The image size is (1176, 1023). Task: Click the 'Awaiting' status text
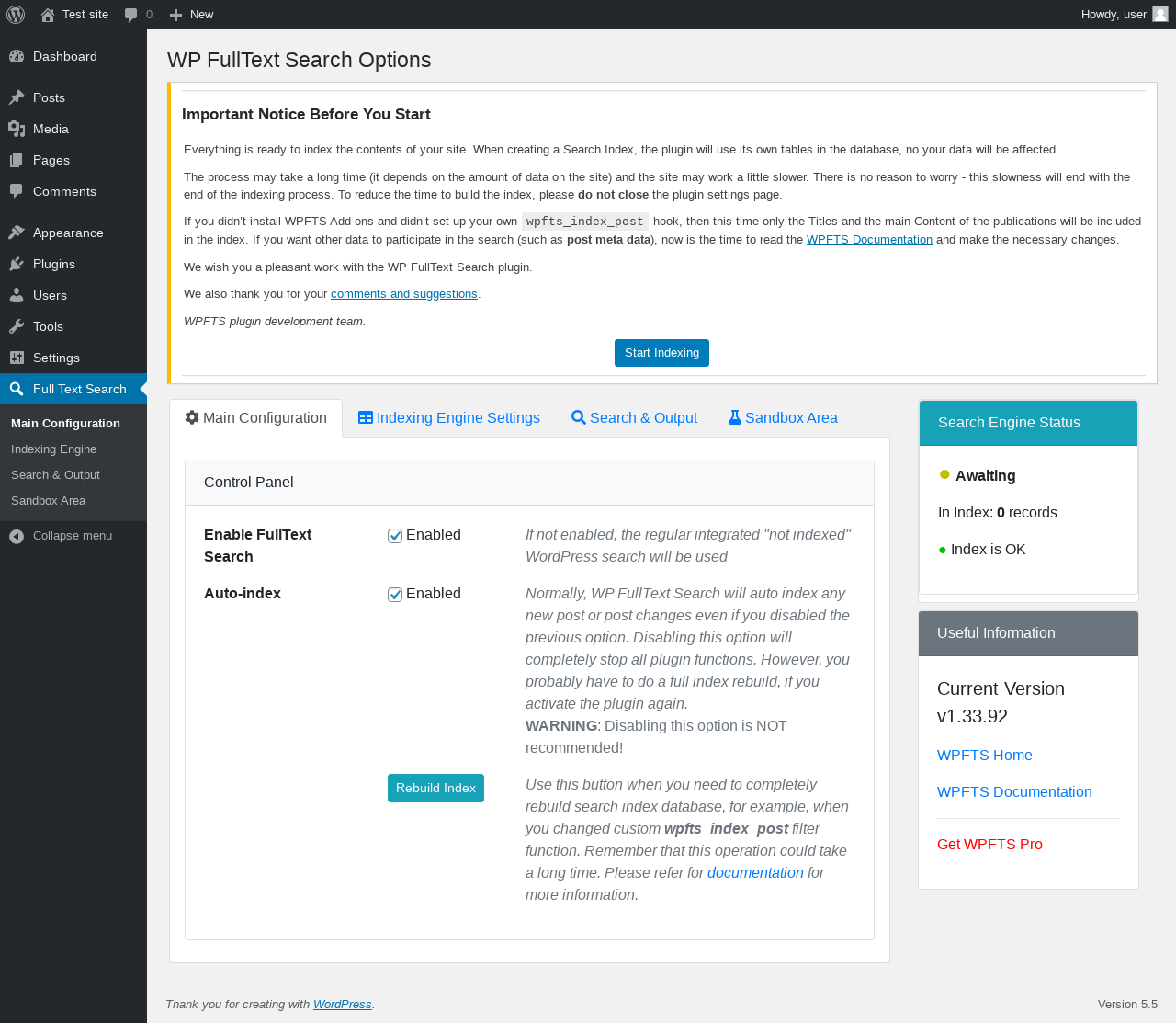point(985,476)
